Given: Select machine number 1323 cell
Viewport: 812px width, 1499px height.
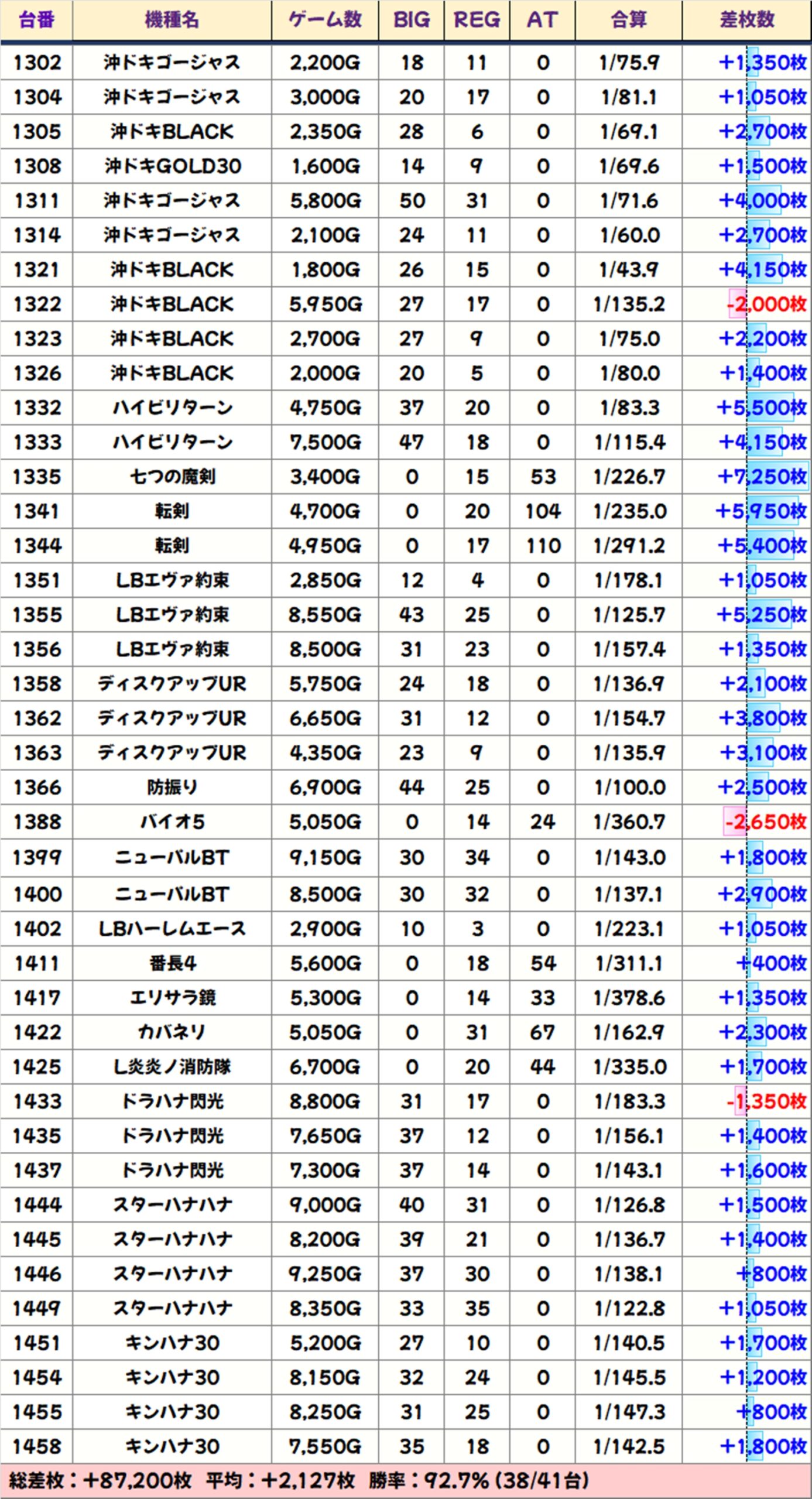Looking at the screenshot, I should click(37, 339).
